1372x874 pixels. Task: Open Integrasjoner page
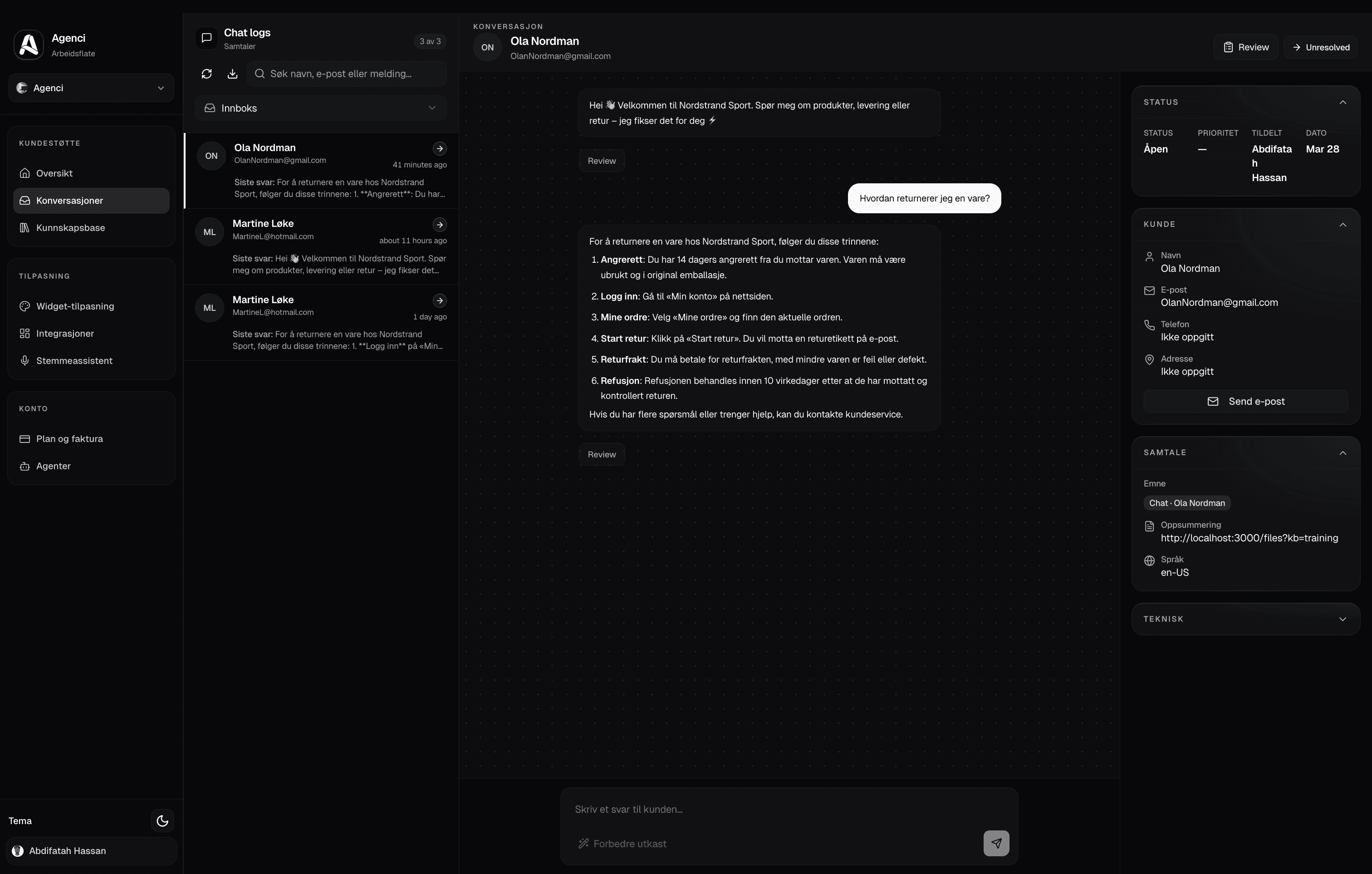(x=91, y=333)
